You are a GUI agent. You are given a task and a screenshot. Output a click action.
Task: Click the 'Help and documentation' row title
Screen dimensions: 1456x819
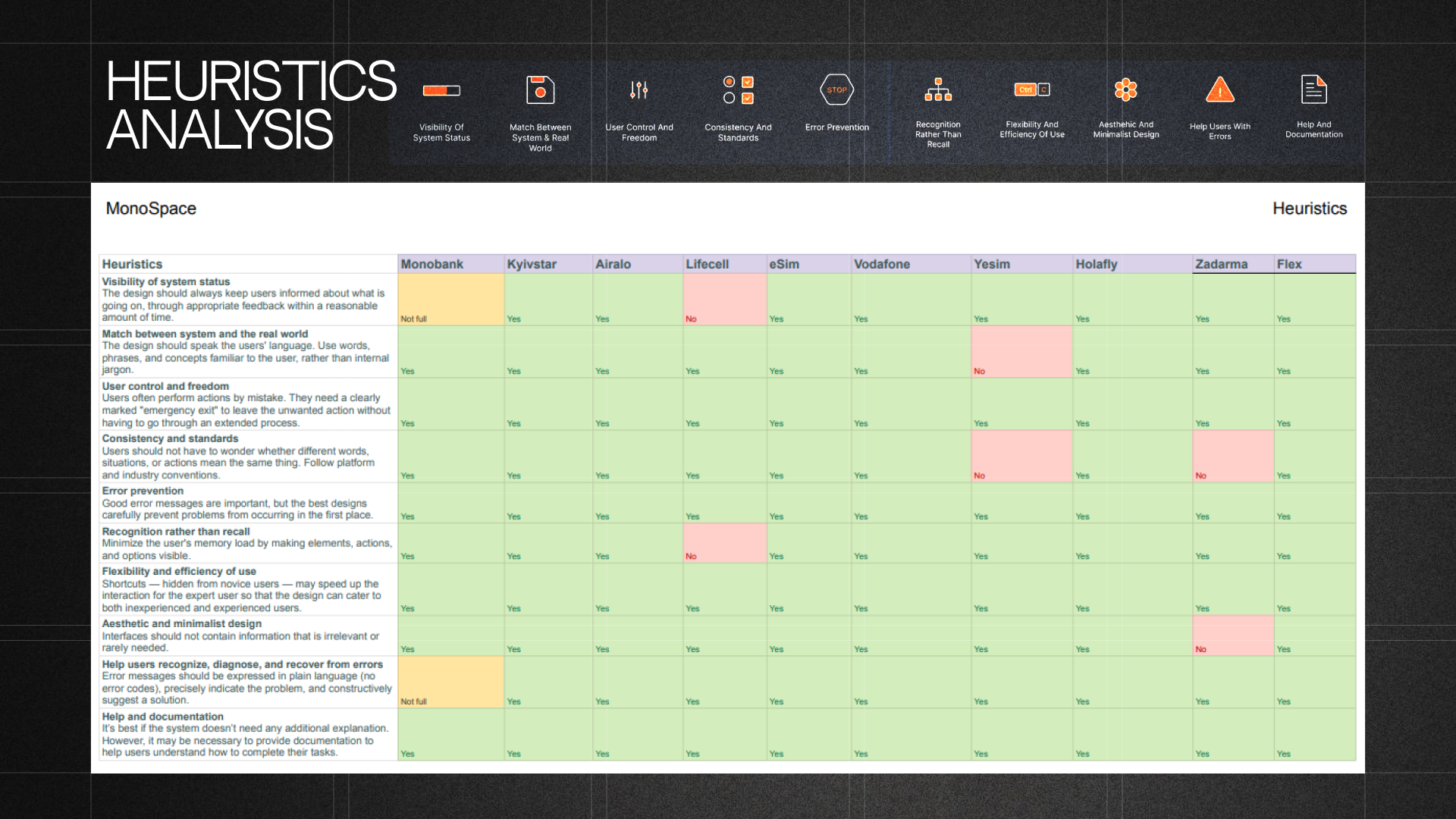162,717
